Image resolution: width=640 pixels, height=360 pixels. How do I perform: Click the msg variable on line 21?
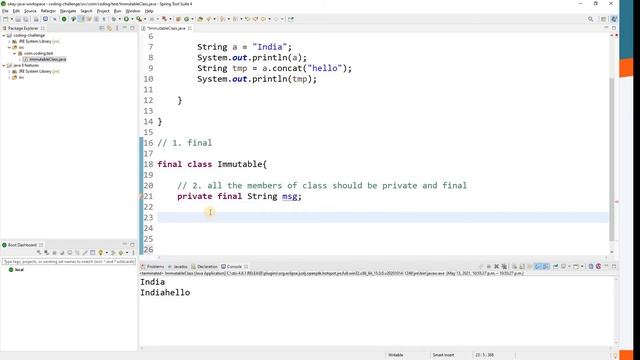[x=289, y=196]
